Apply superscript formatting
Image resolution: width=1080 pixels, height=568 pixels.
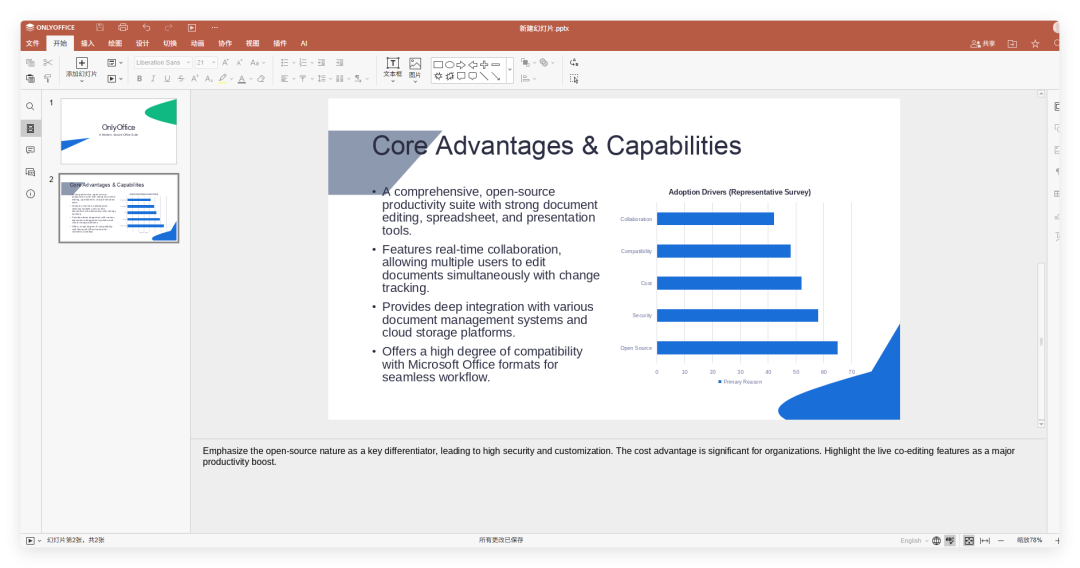click(x=195, y=78)
